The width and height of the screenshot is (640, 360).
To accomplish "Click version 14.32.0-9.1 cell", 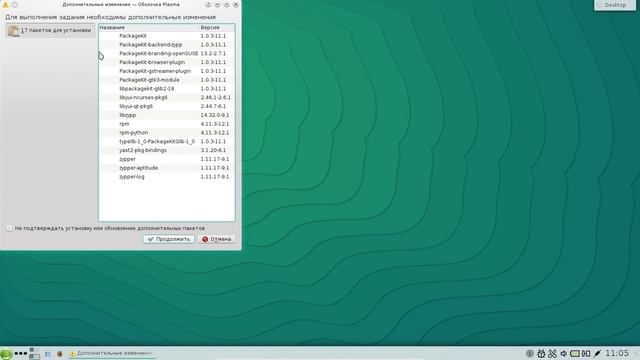I will (215, 115).
